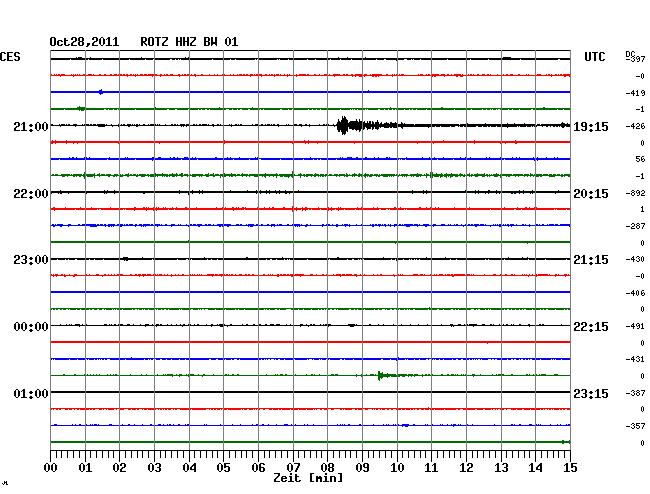Click the 08 minute label on the time axis
This screenshot has width=650, height=494.
[x=327, y=468]
